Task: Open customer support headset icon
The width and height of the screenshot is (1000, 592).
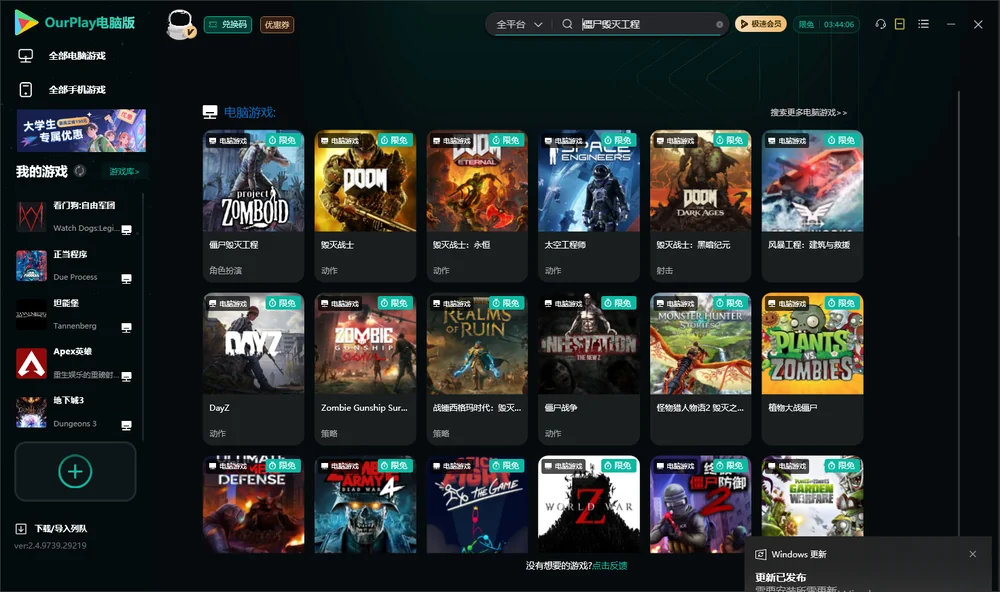Action: pyautogui.click(x=881, y=24)
